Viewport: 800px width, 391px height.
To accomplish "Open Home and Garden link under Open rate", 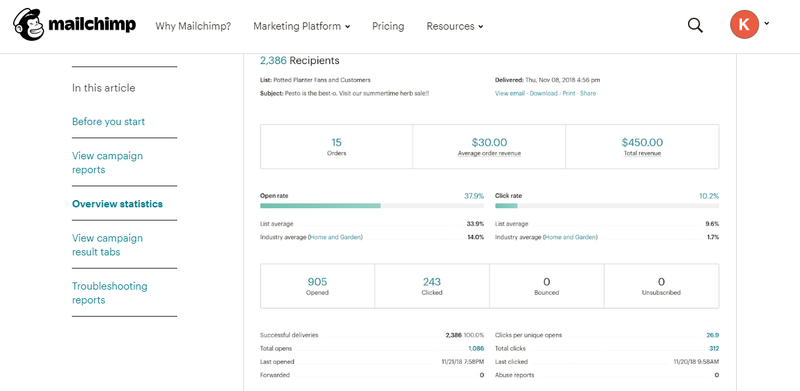I will point(335,237).
